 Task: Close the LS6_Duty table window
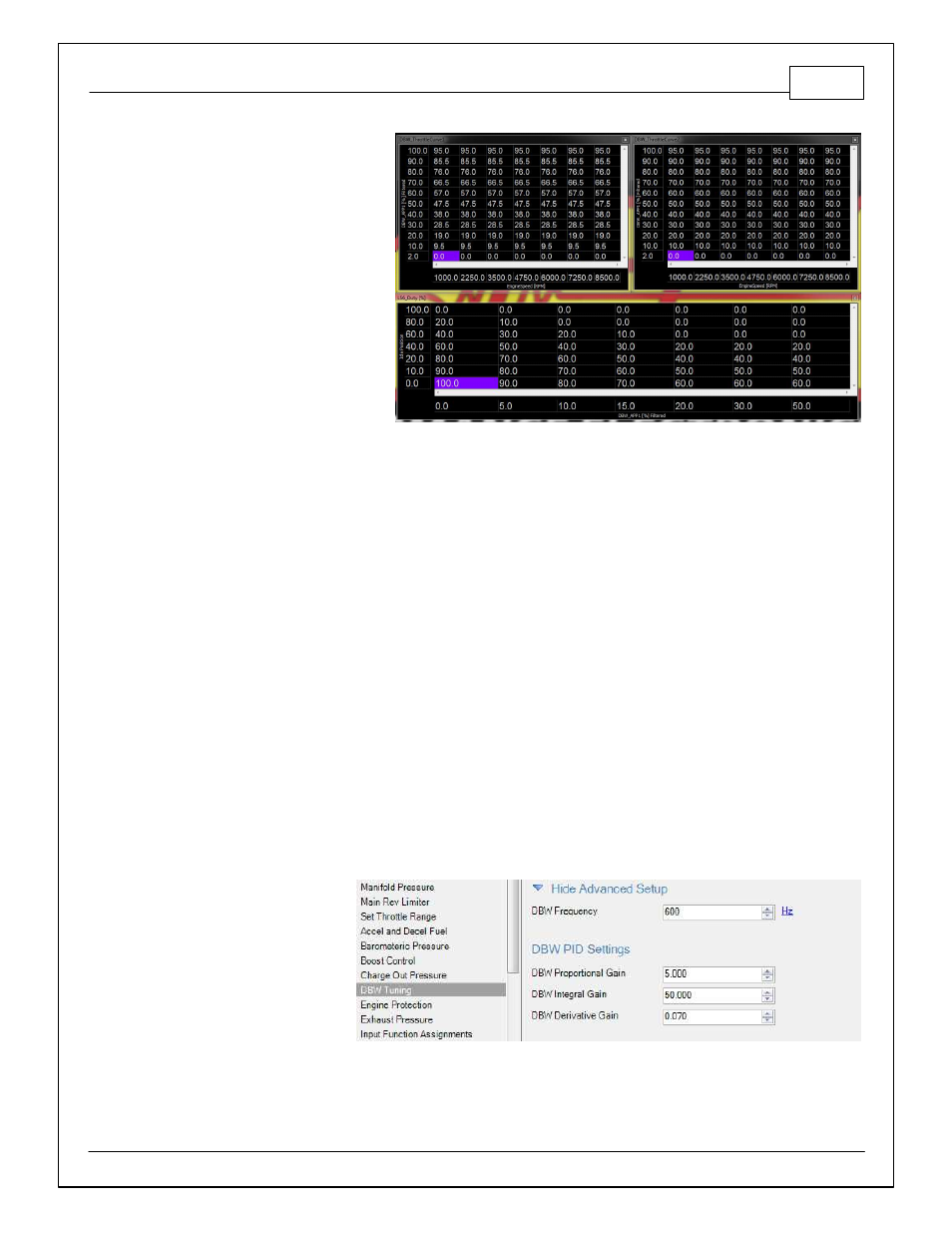point(855,298)
